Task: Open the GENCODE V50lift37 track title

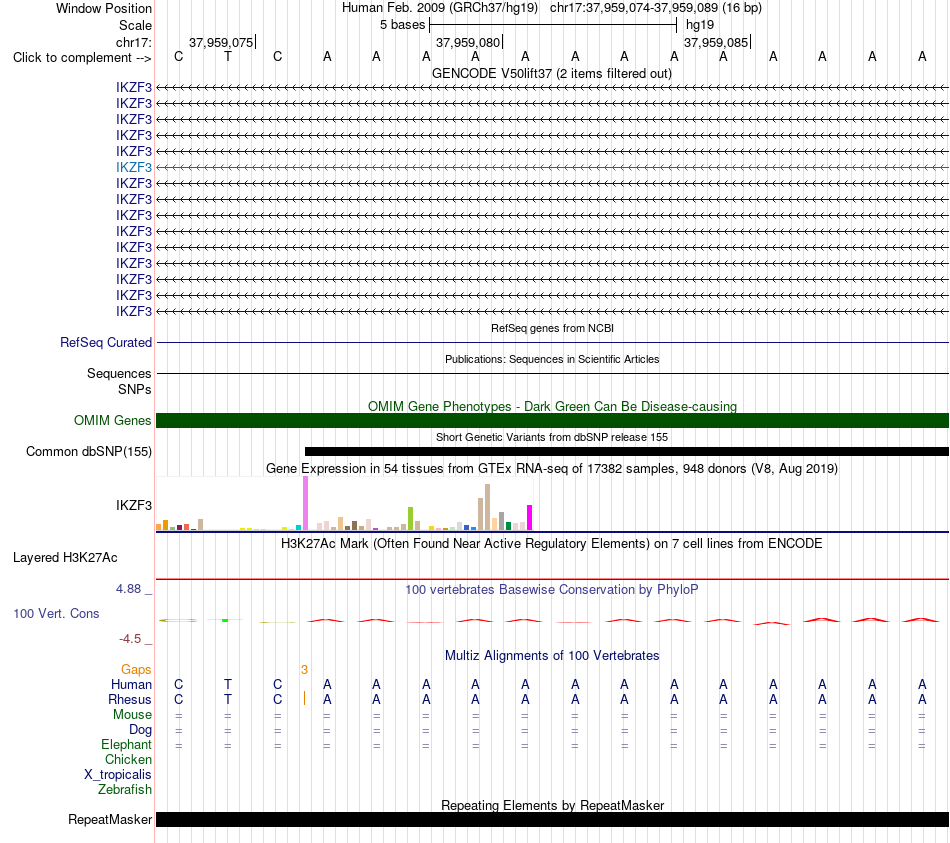Action: click(552, 73)
